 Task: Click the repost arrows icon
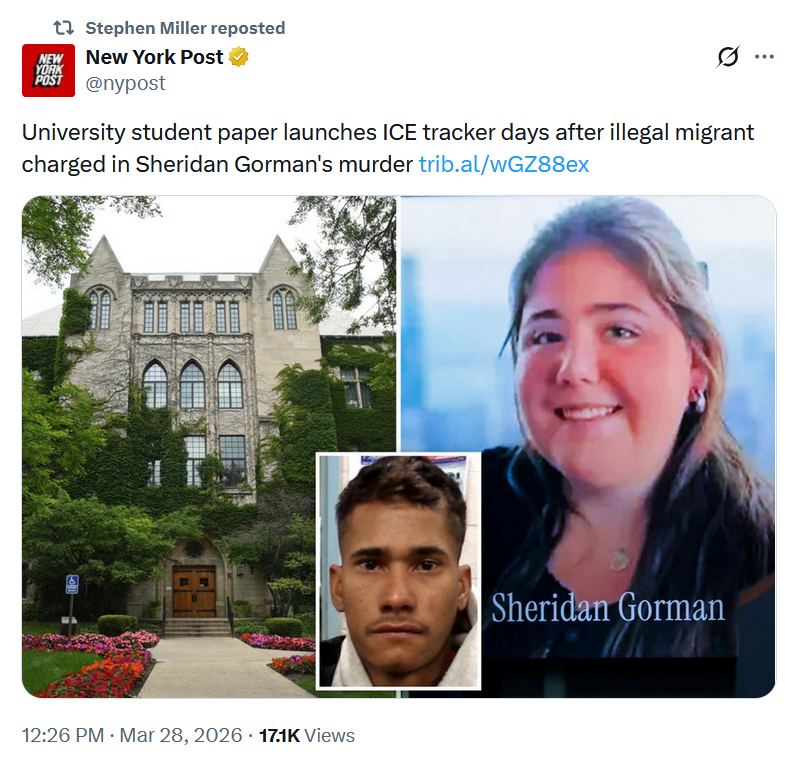[x=63, y=28]
